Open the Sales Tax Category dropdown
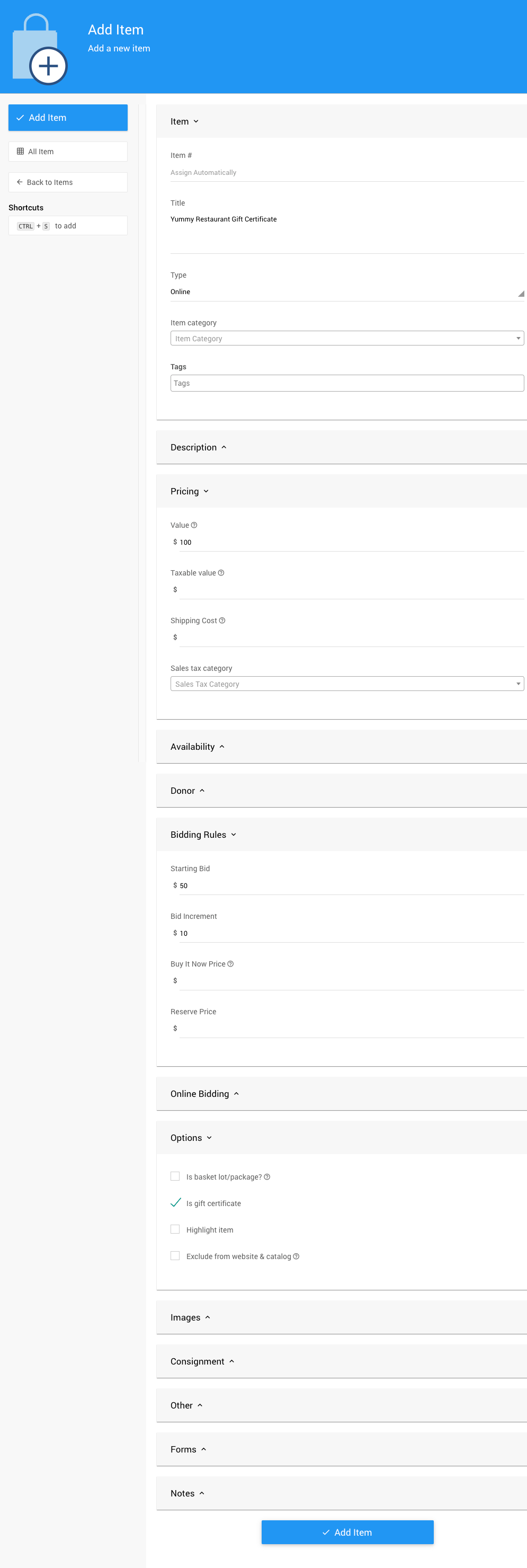Screen dimensions: 527x1568 (347, 684)
